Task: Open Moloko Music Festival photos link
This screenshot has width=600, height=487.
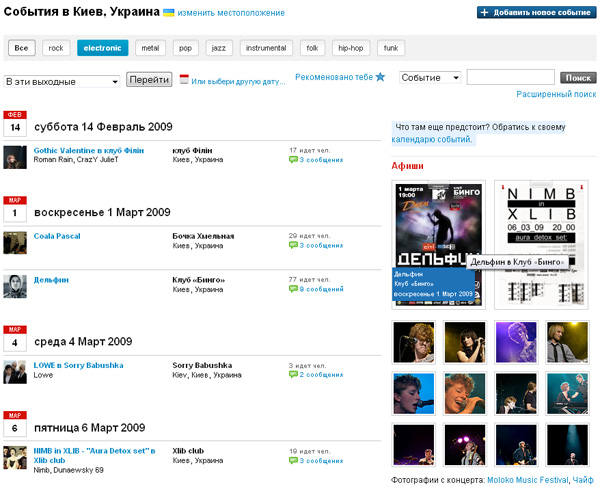Action: point(528,480)
